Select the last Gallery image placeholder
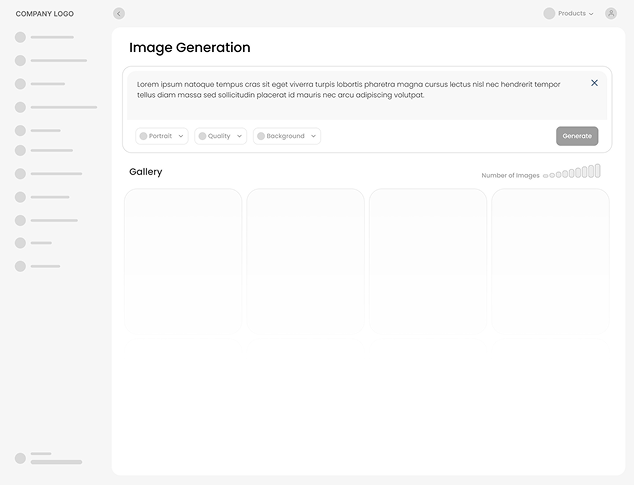The width and height of the screenshot is (634, 485). [550, 258]
